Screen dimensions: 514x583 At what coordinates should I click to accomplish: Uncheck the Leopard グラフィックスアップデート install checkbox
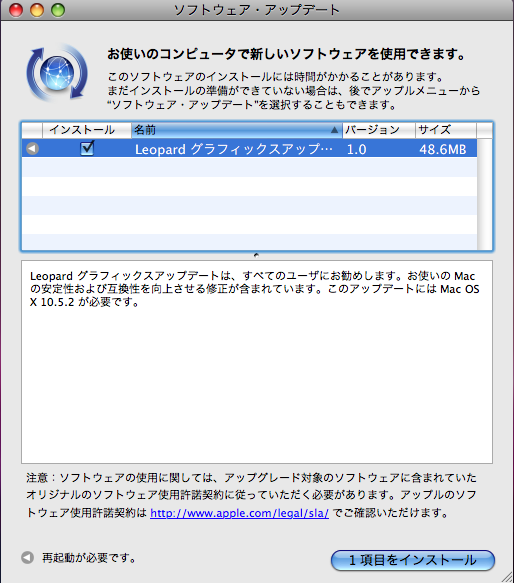(x=87, y=148)
